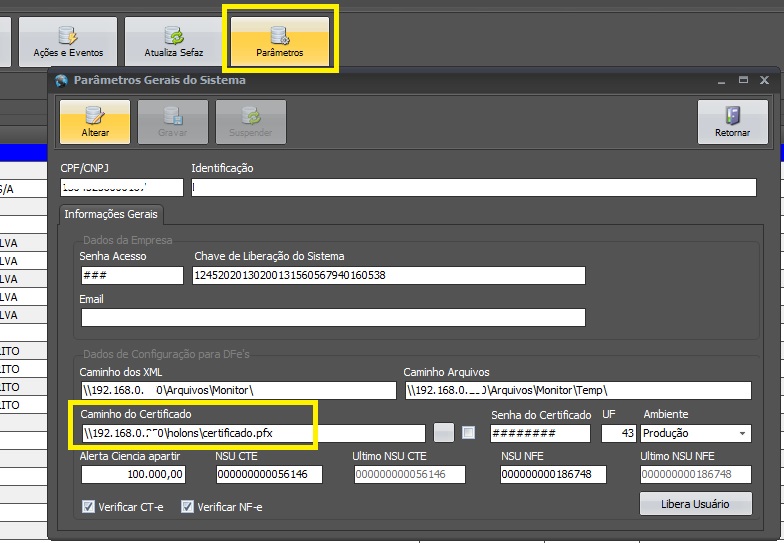Click the Caminho do Certificado field
The height and width of the screenshot is (543, 784).
click(254, 433)
